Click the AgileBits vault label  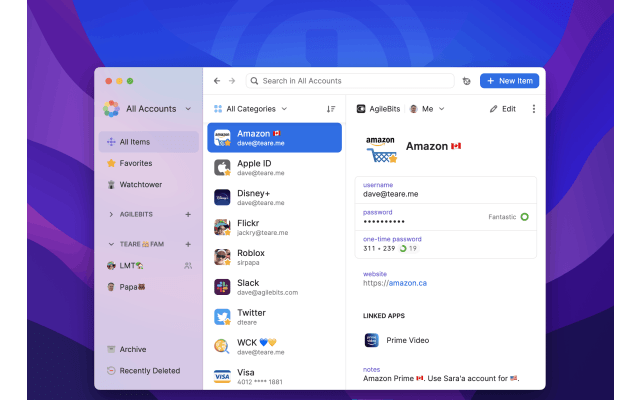click(384, 109)
